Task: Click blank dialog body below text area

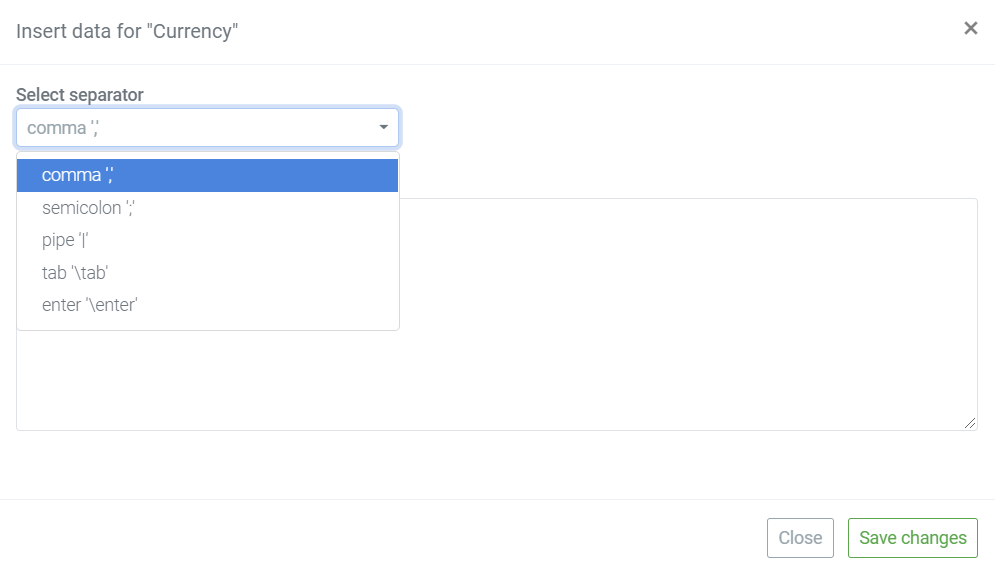Action: pos(497,465)
